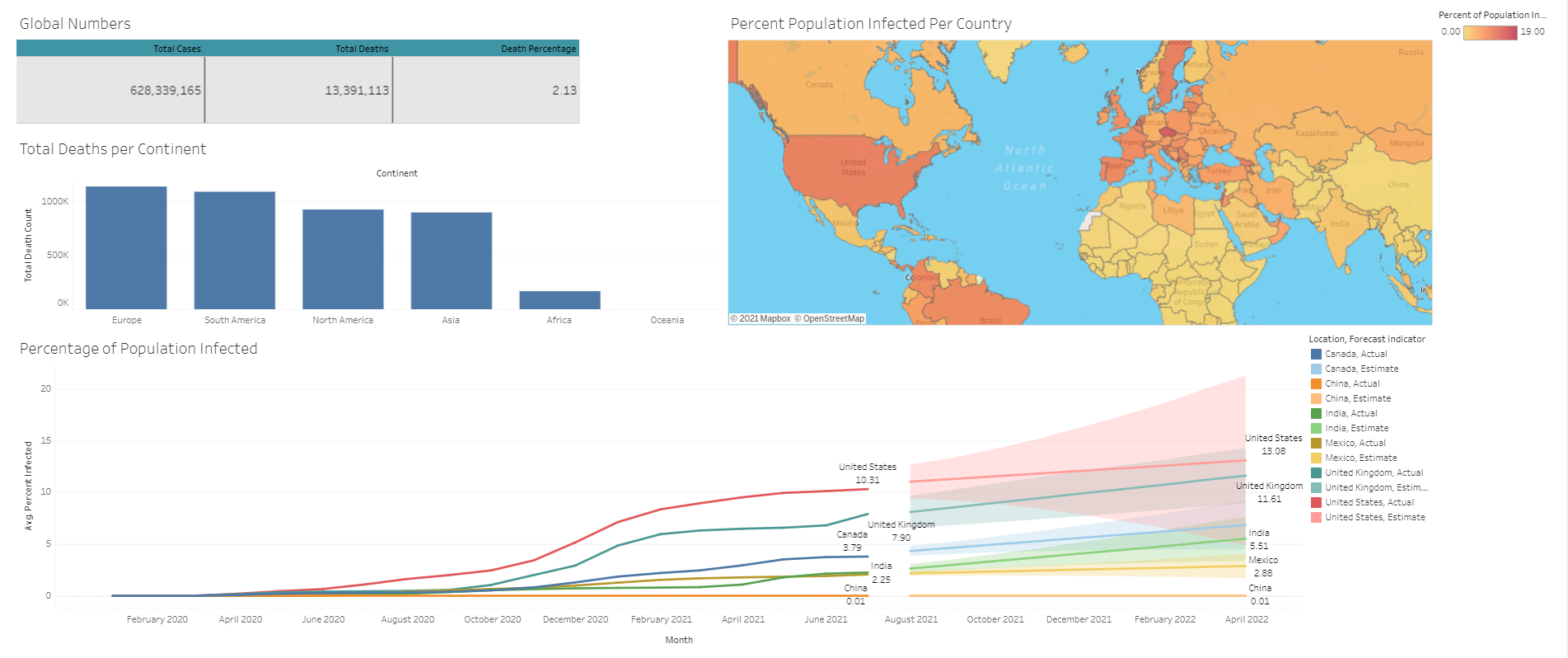Click Kazakhstan on the map

click(x=1317, y=134)
